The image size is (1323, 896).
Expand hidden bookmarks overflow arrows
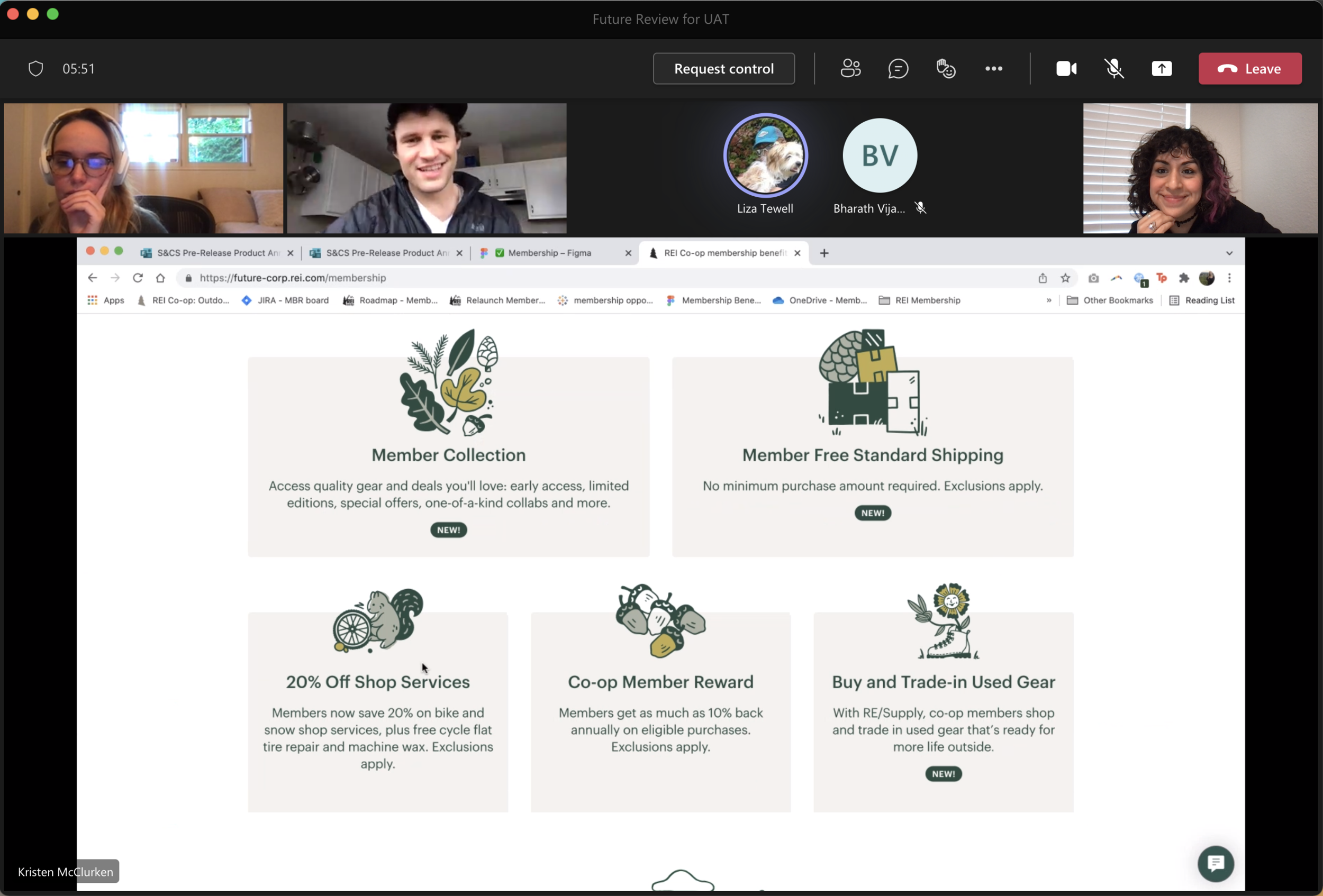[1048, 300]
